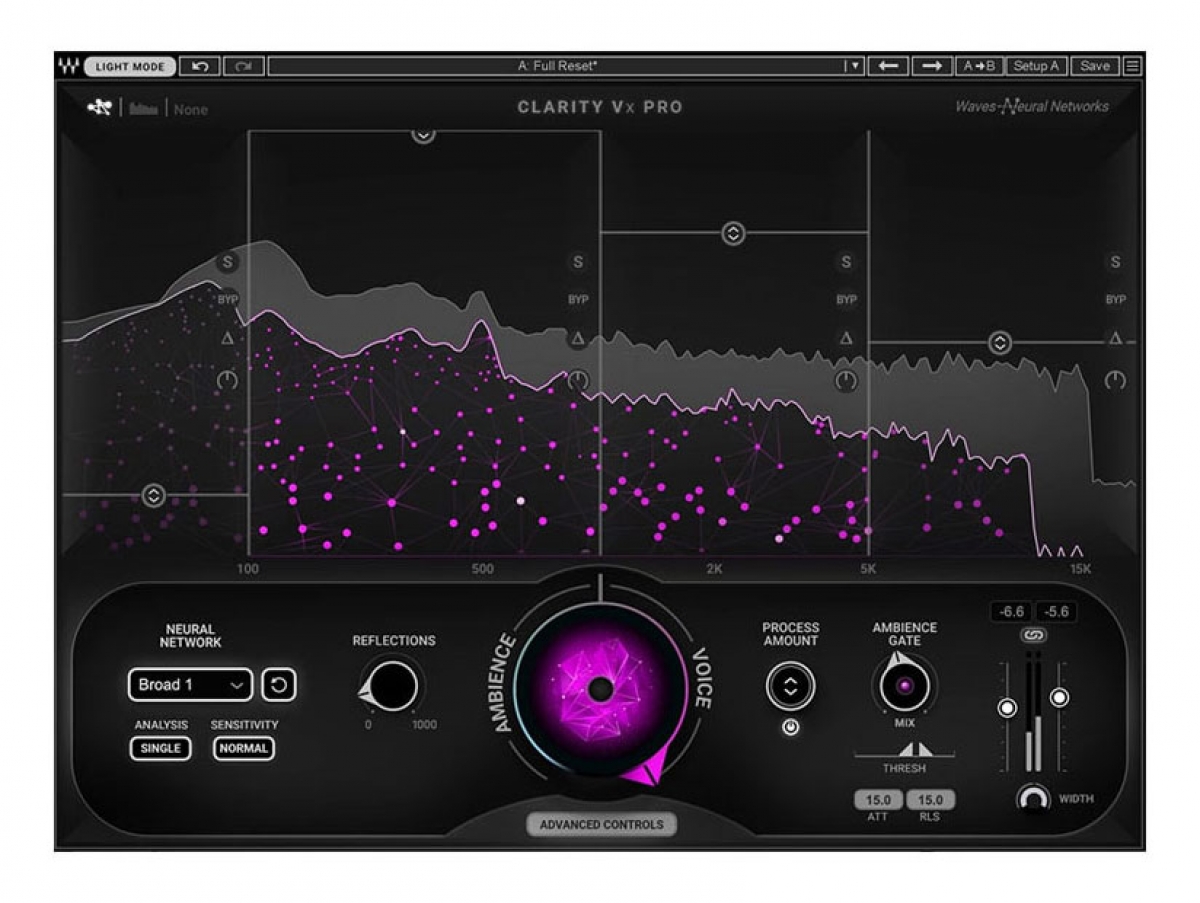1200x903 pixels.
Task: Click the output fader handle under -5.6
Action: coord(1059,697)
